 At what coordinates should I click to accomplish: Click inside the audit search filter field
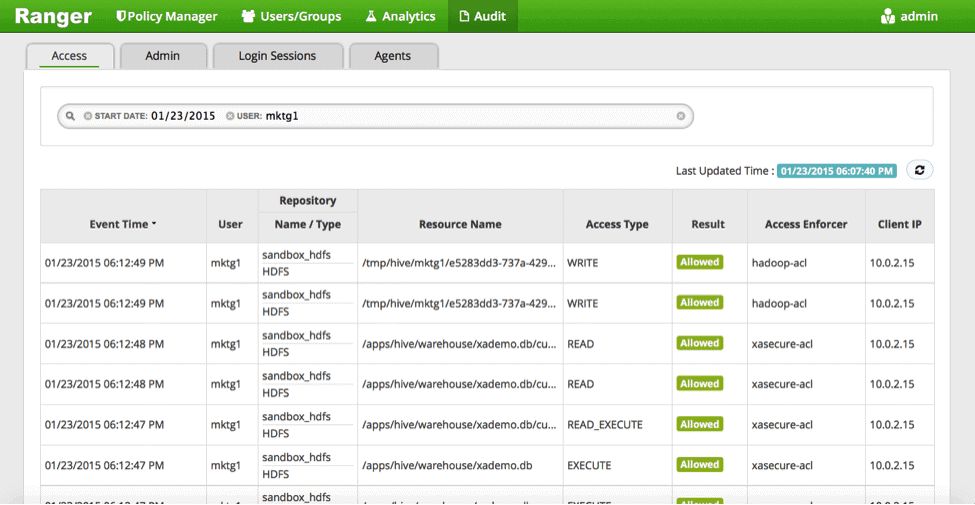click(x=480, y=116)
